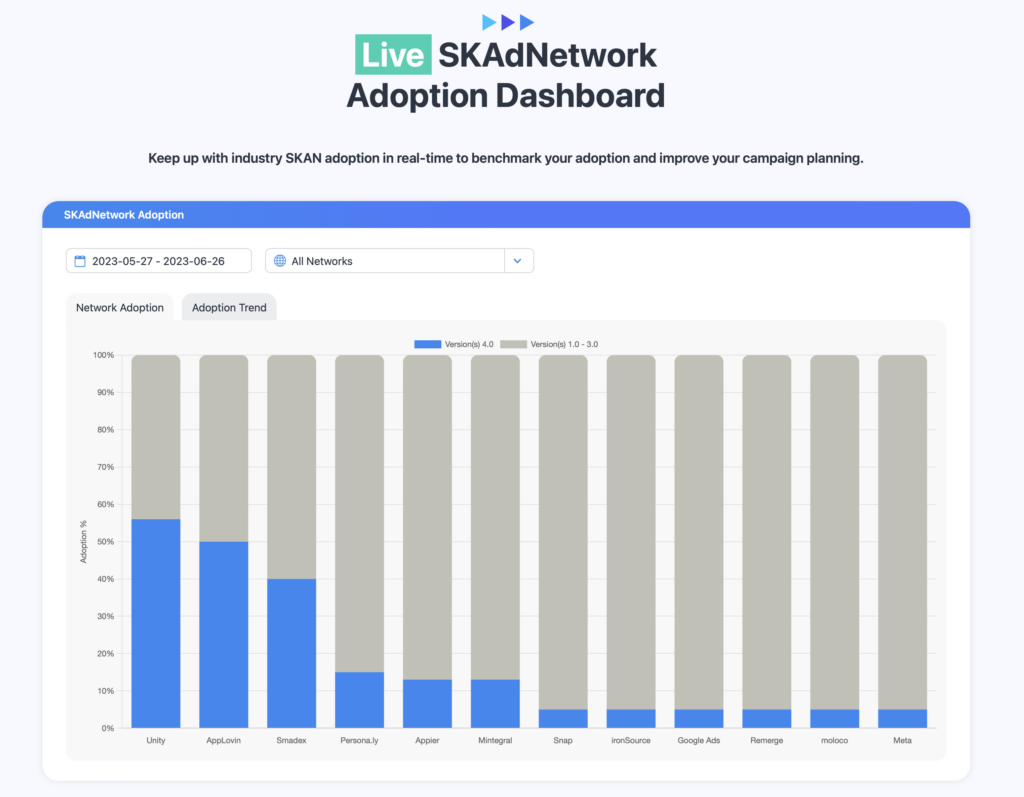This screenshot has height=797, width=1024.
Task: Click the Mintegral axis label
Action: coord(496,740)
